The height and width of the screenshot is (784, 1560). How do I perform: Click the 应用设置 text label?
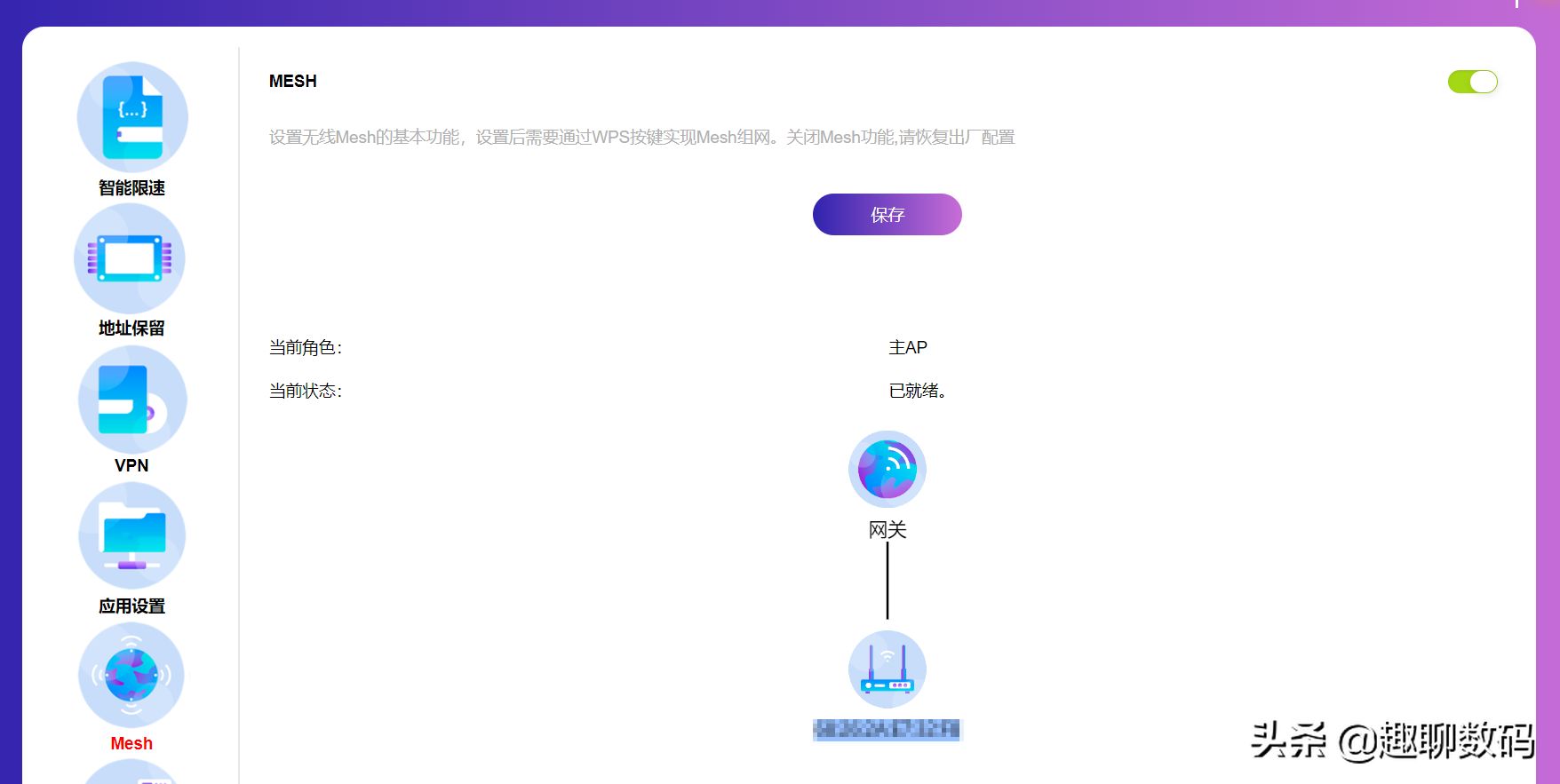131,606
